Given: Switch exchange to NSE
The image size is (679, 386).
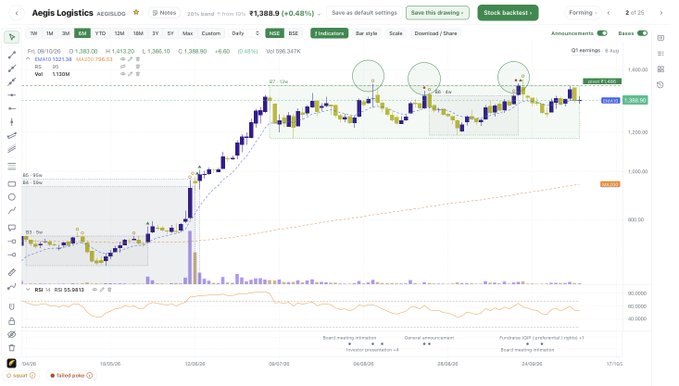Looking at the screenshot, I should (x=274, y=33).
